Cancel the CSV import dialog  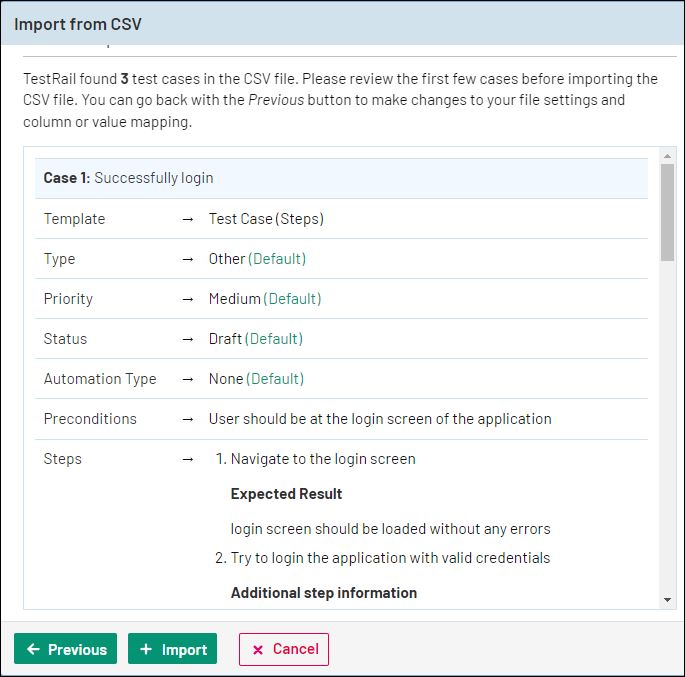(x=284, y=649)
